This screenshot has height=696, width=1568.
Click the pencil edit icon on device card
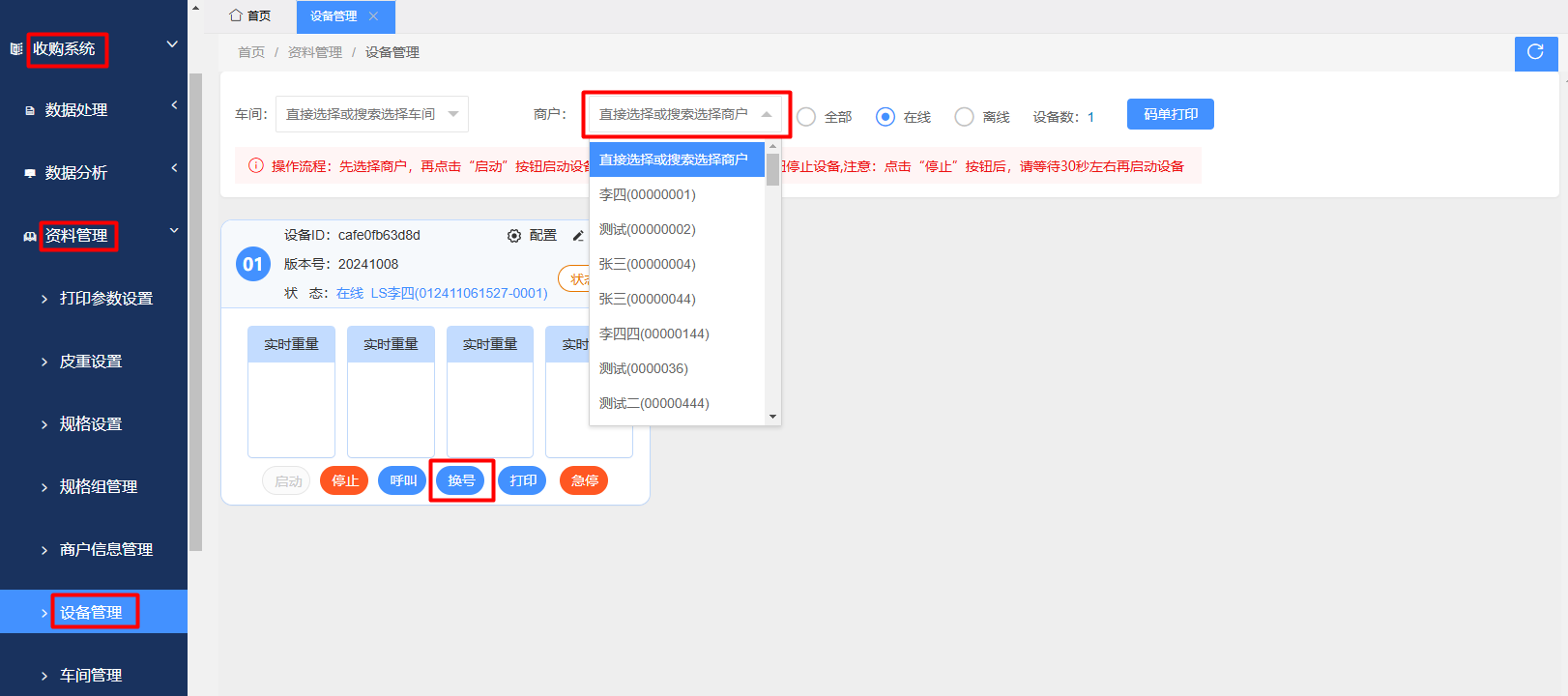pos(578,236)
